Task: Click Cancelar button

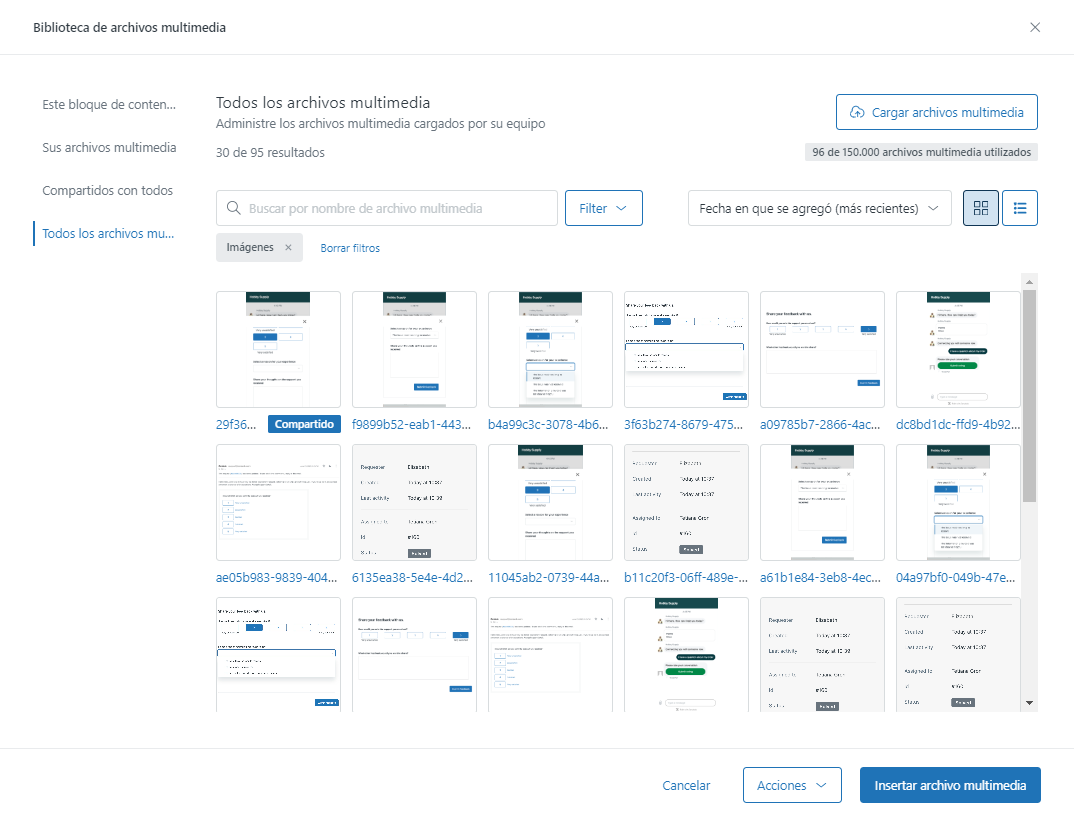Action: click(x=686, y=785)
